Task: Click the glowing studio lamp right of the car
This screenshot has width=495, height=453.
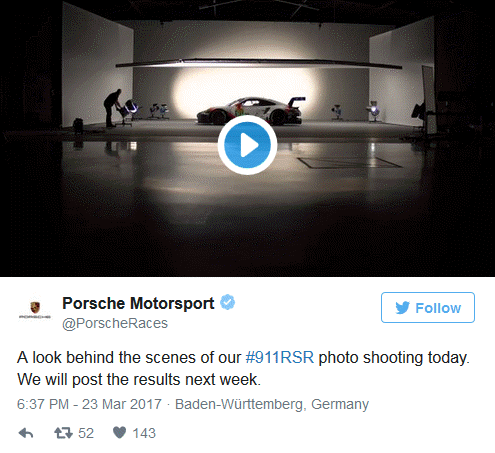Action: point(374,110)
